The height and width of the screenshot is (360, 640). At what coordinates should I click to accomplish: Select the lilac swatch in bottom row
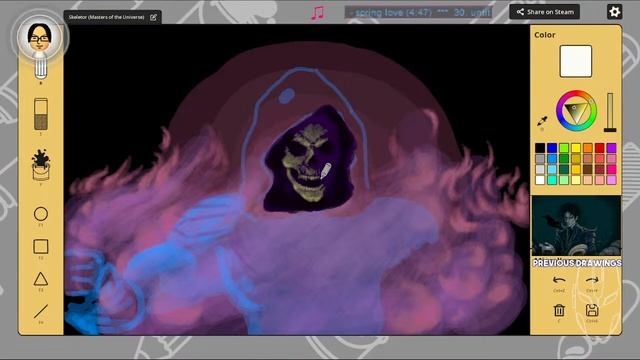click(x=611, y=180)
